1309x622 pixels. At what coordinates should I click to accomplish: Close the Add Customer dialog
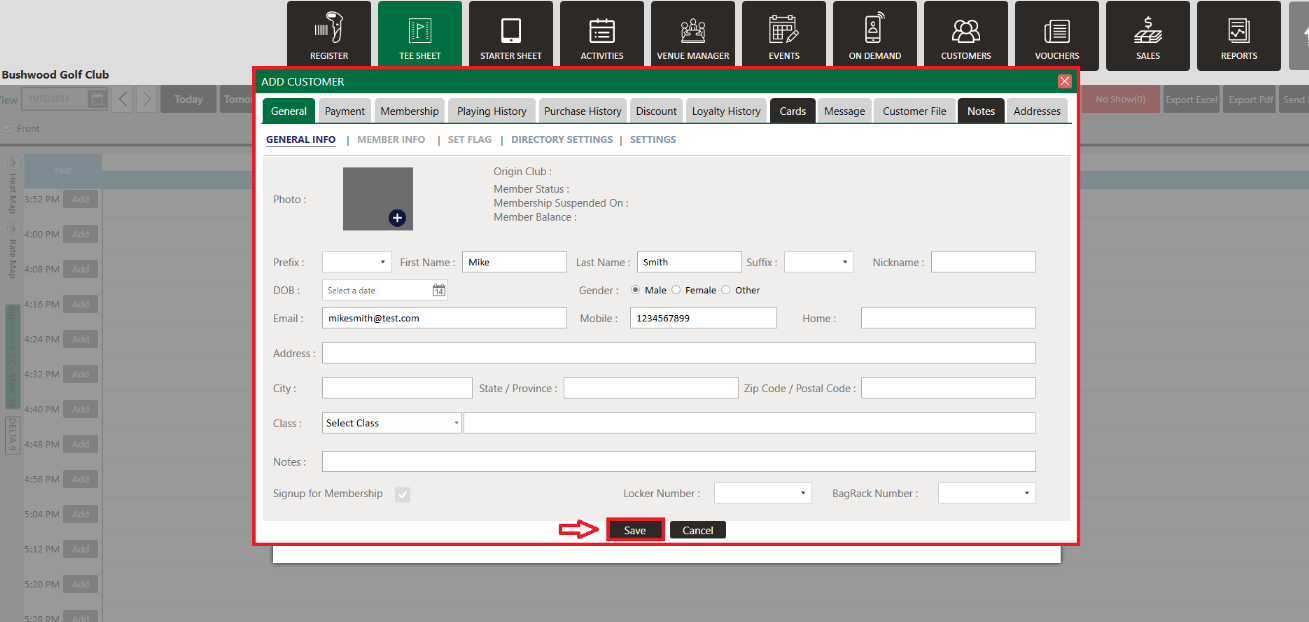[x=1064, y=81]
